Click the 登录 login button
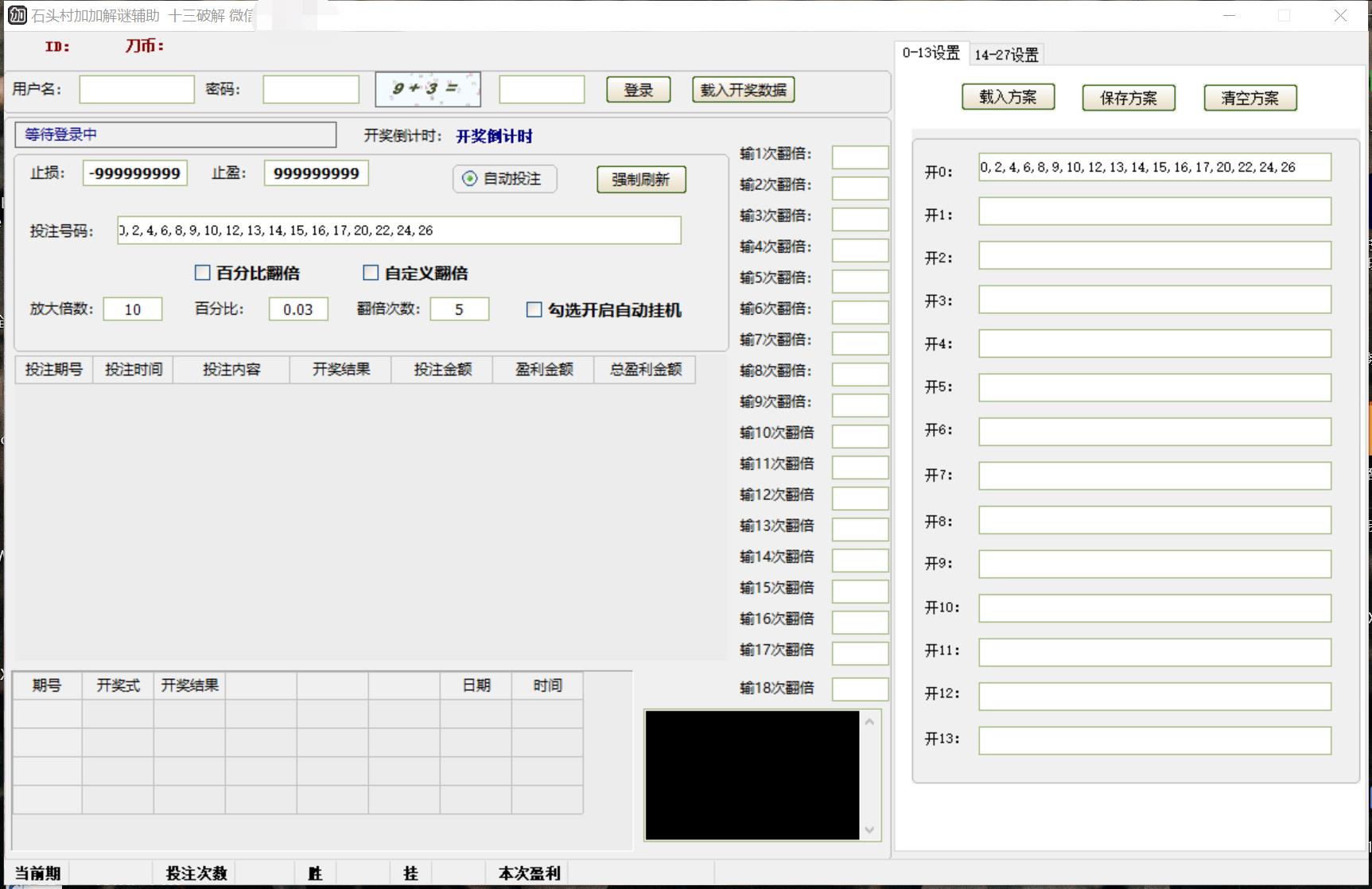Image resolution: width=1372 pixels, height=889 pixels. (x=638, y=89)
